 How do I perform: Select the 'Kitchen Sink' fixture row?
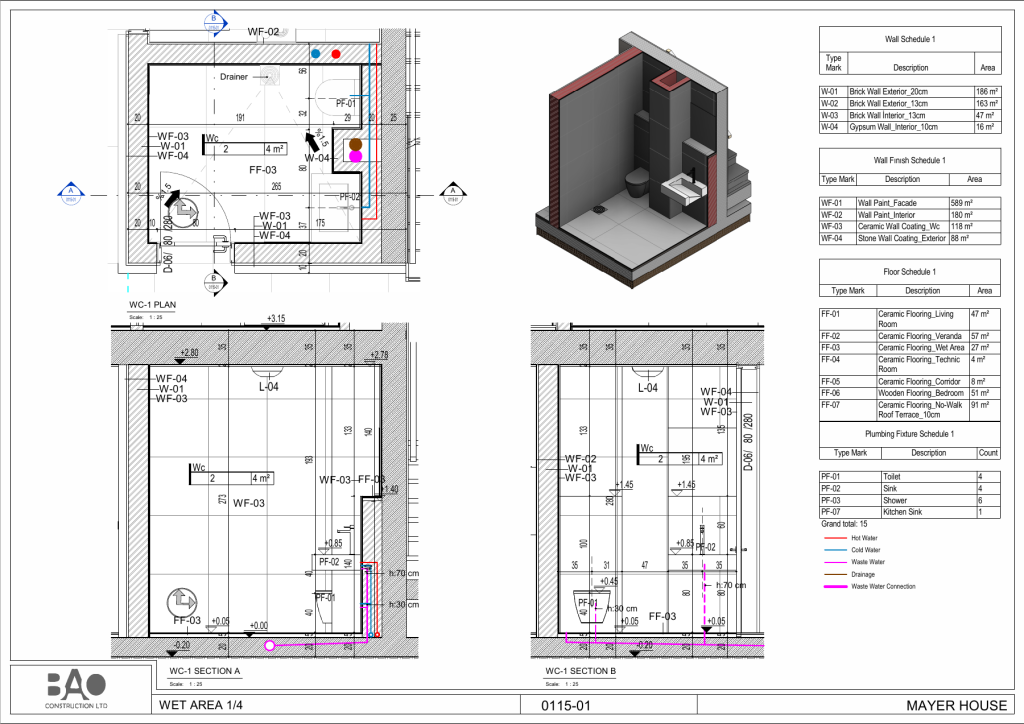coord(910,512)
